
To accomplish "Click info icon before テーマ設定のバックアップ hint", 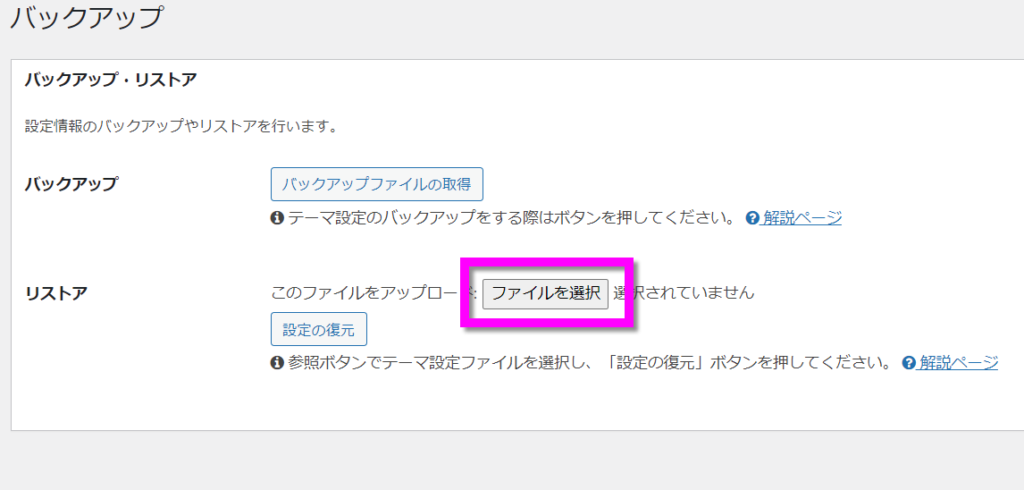I will tap(277, 218).
